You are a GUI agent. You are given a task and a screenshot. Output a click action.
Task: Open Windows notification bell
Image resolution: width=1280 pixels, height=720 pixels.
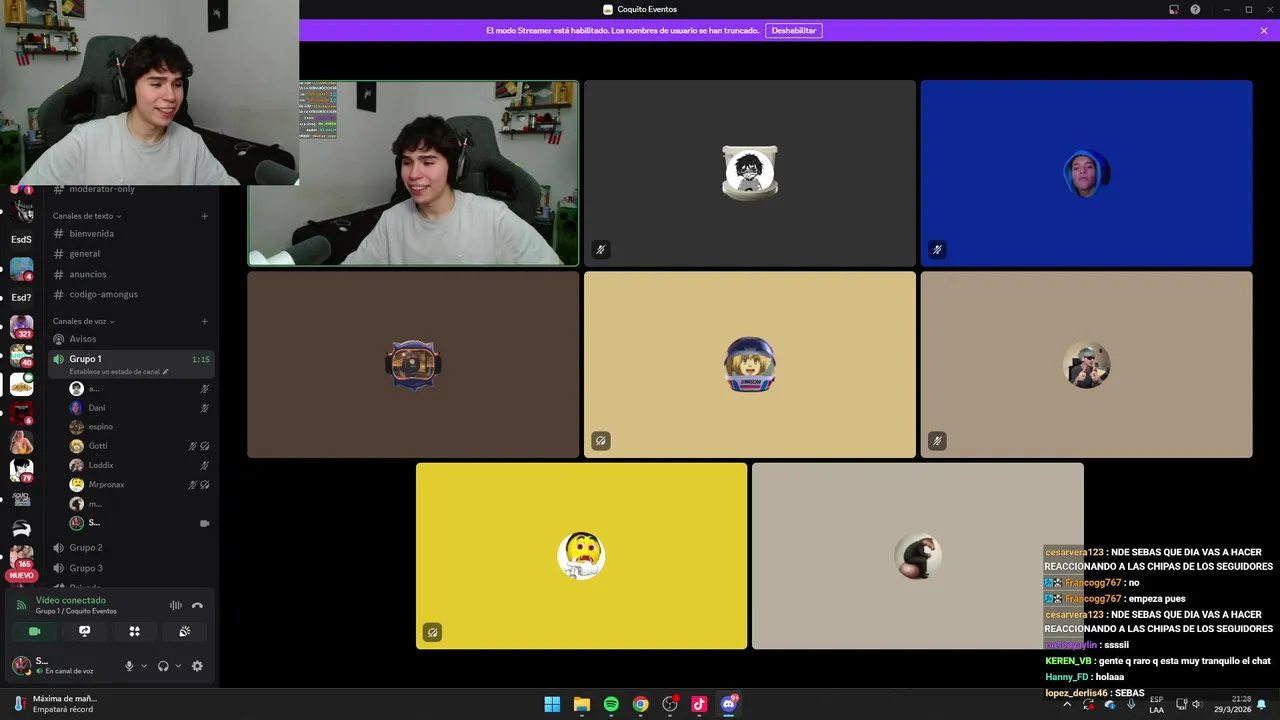[x=1261, y=704]
